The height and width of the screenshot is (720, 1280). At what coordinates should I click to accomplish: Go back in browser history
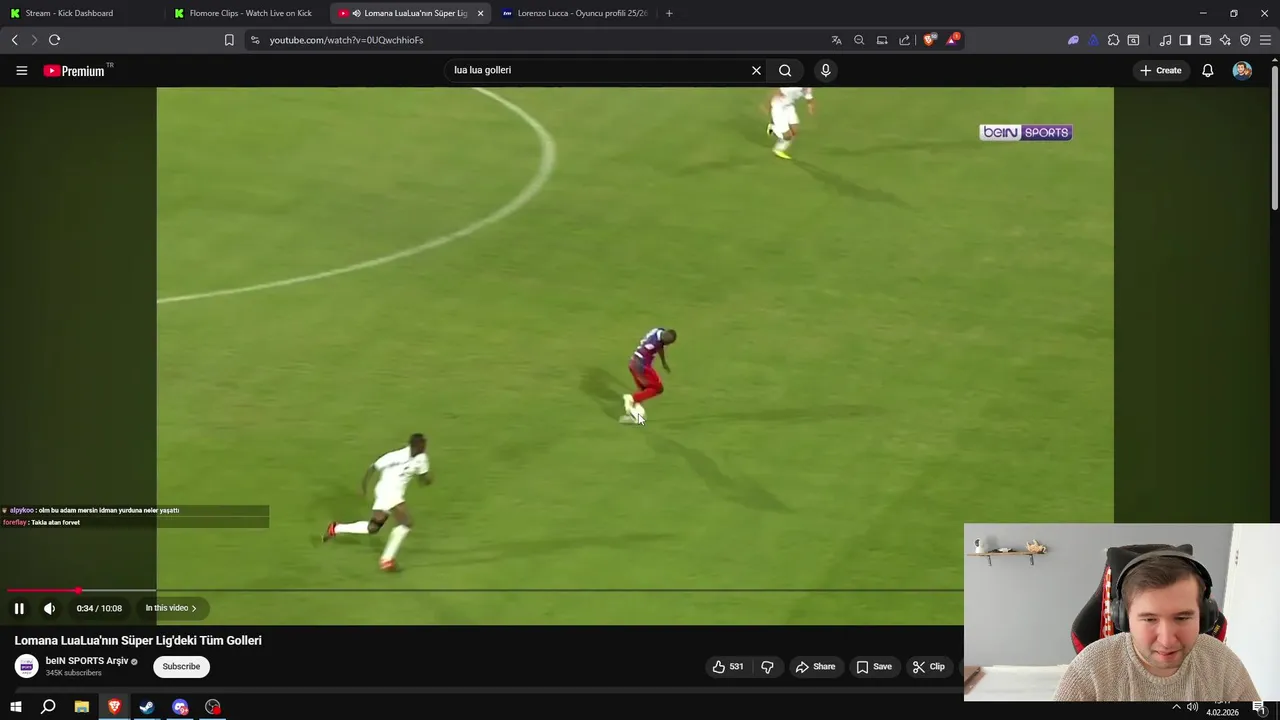pyautogui.click(x=14, y=40)
